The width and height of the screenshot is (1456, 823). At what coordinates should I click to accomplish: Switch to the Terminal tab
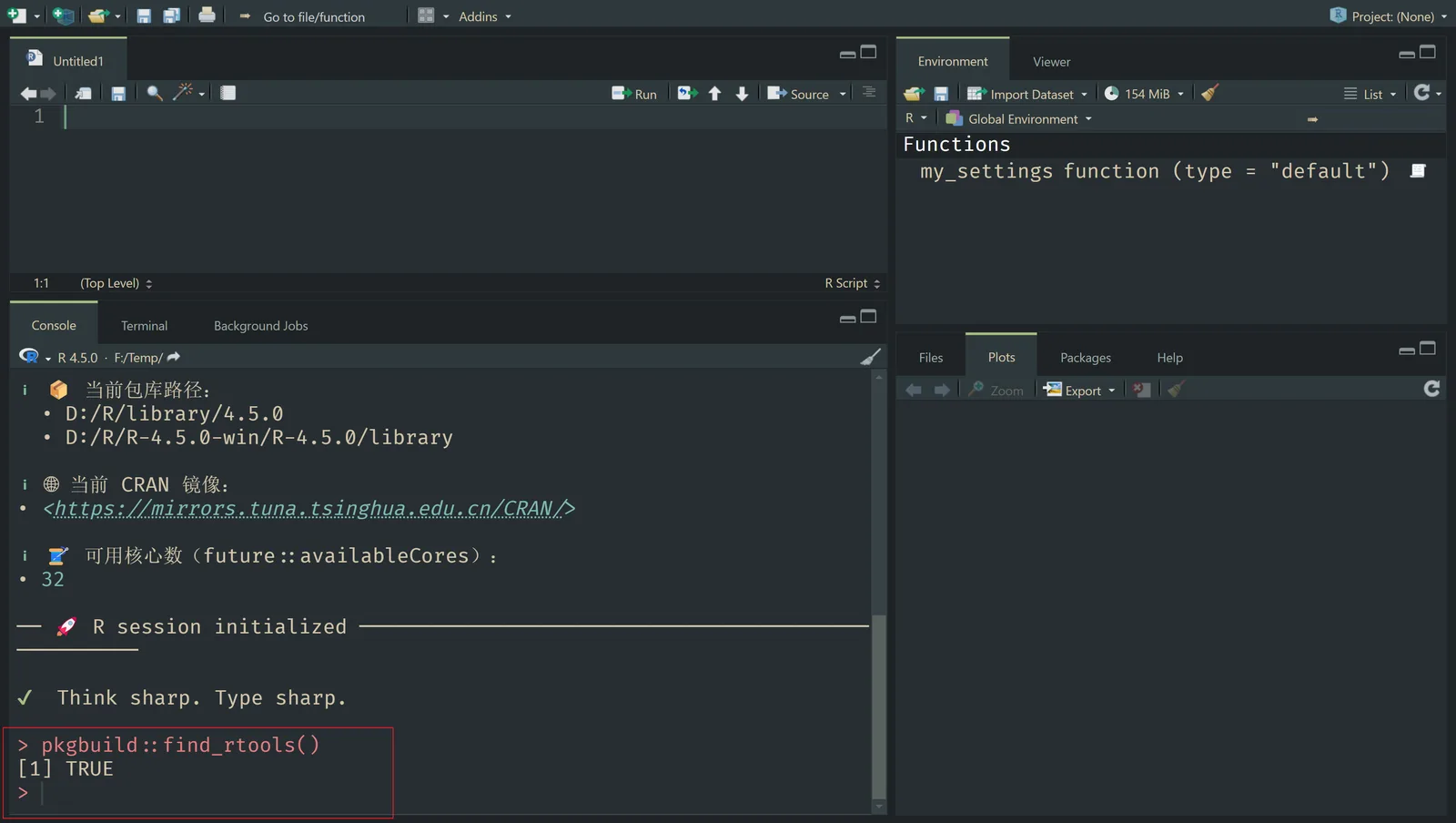coord(144,326)
